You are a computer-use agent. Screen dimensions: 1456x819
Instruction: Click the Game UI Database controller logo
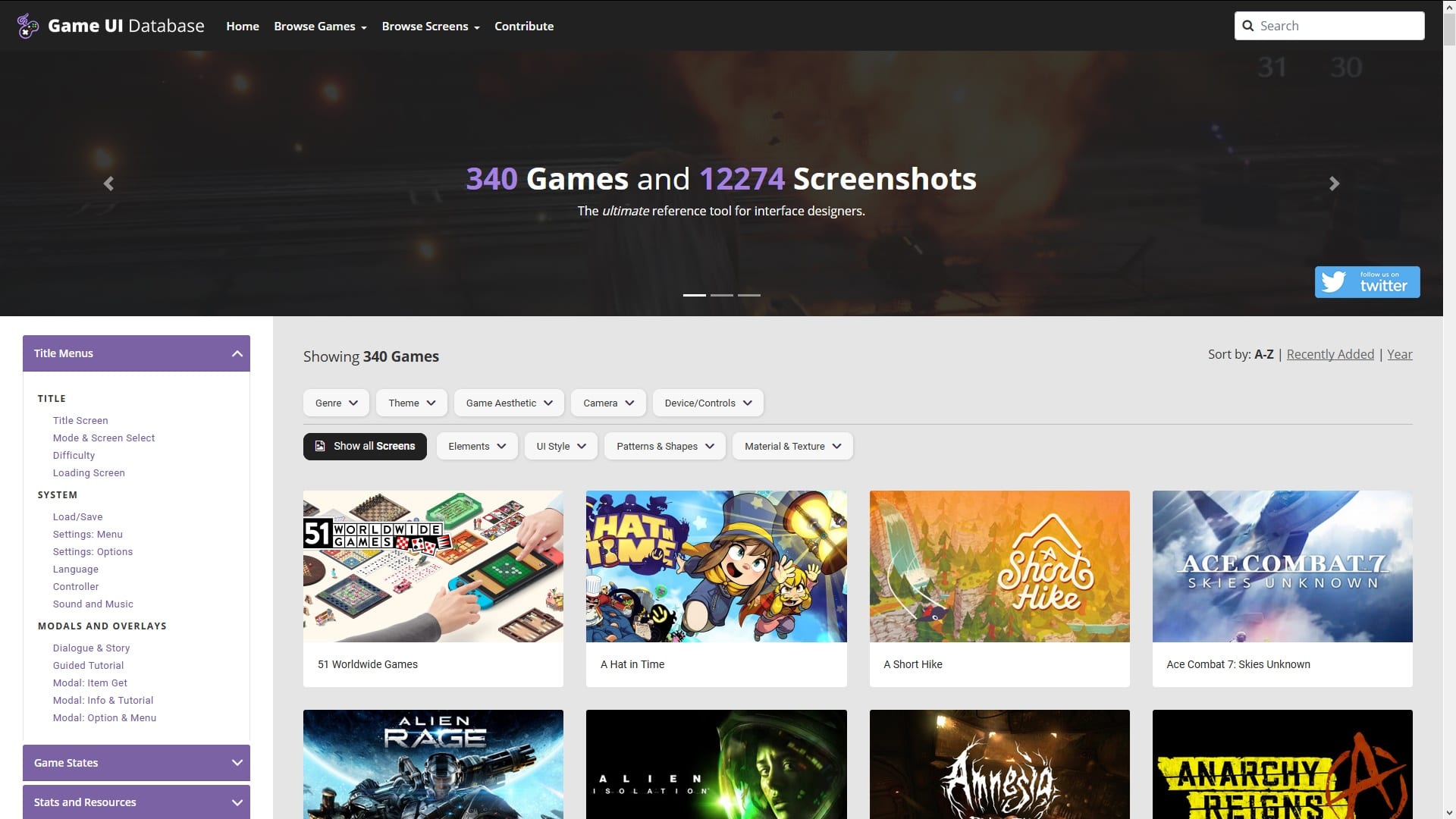[28, 26]
